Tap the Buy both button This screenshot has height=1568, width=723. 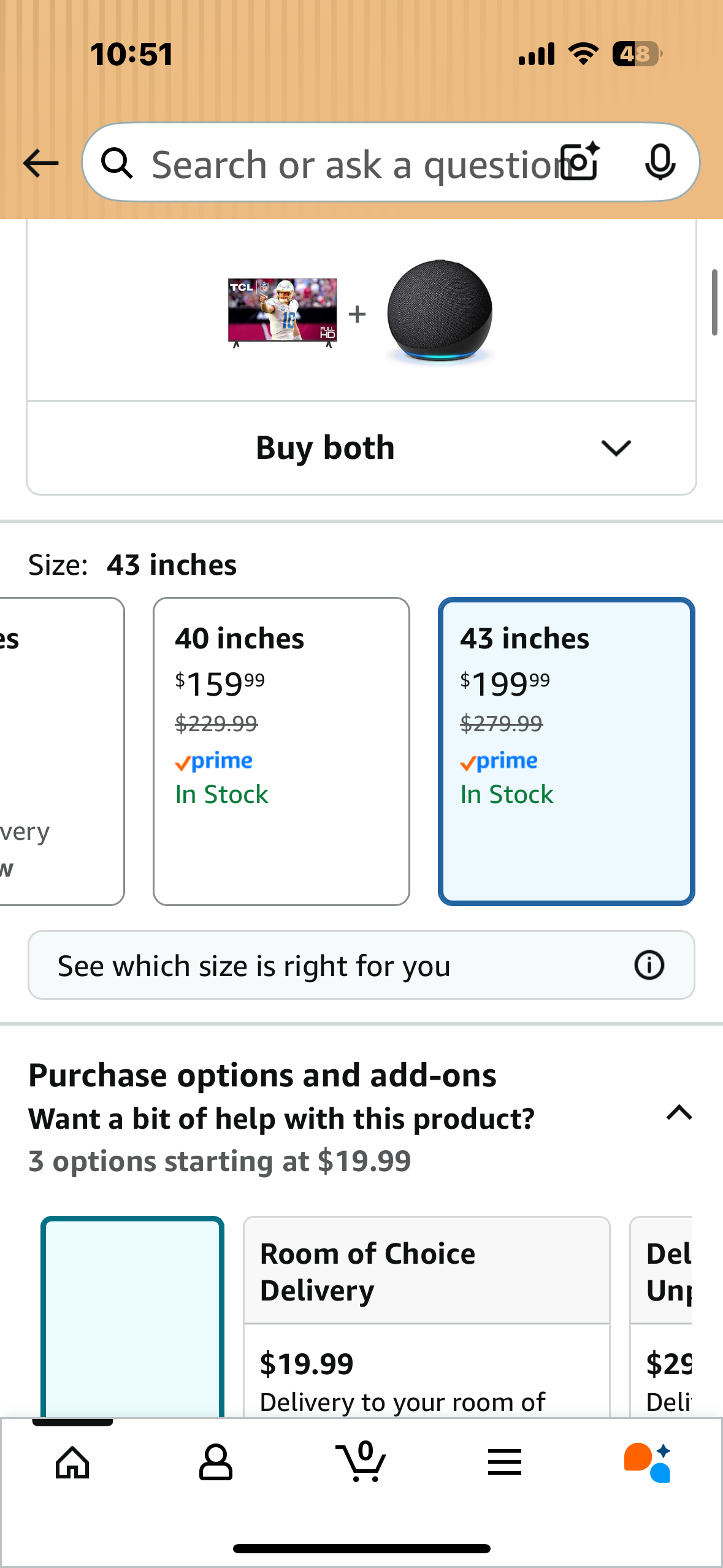pos(325,447)
